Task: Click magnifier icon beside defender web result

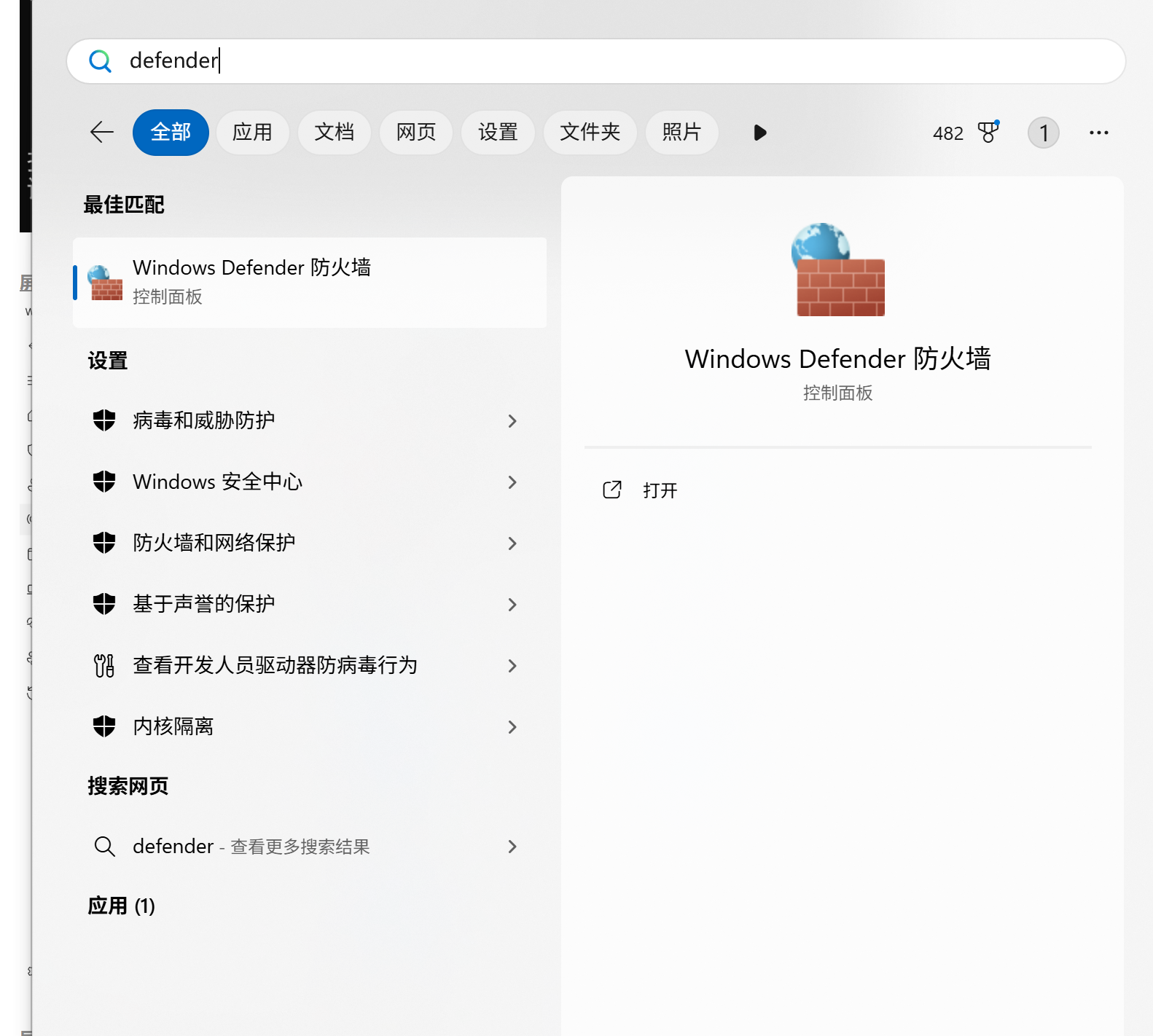Action: click(x=105, y=847)
